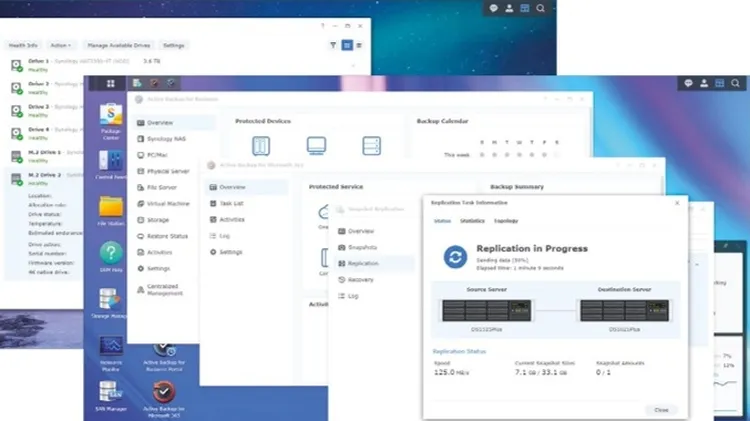Image resolution: width=750 pixels, height=421 pixels.
Task: Click search icon on the front DSM taskbar
Action: [x=735, y=83]
